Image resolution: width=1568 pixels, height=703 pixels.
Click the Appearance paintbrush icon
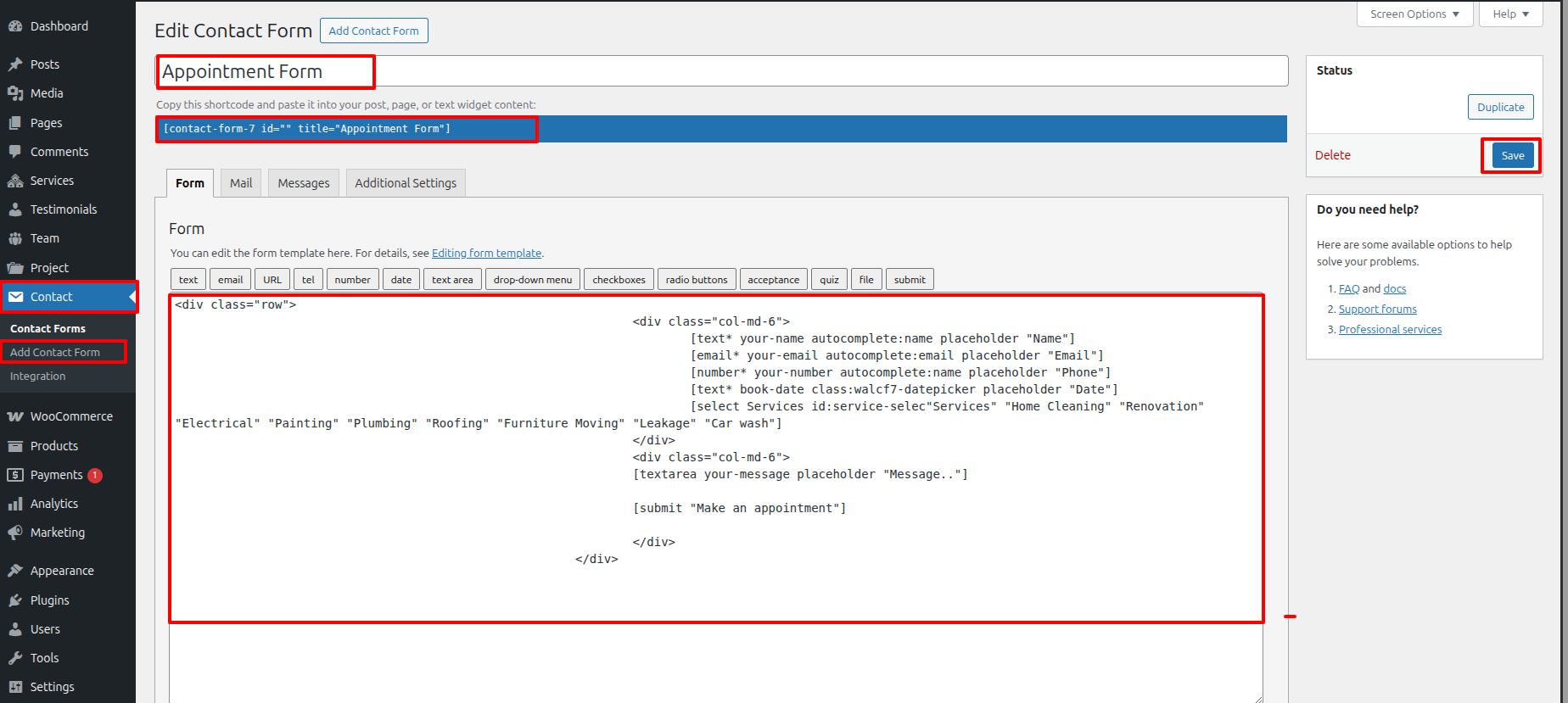(x=15, y=571)
